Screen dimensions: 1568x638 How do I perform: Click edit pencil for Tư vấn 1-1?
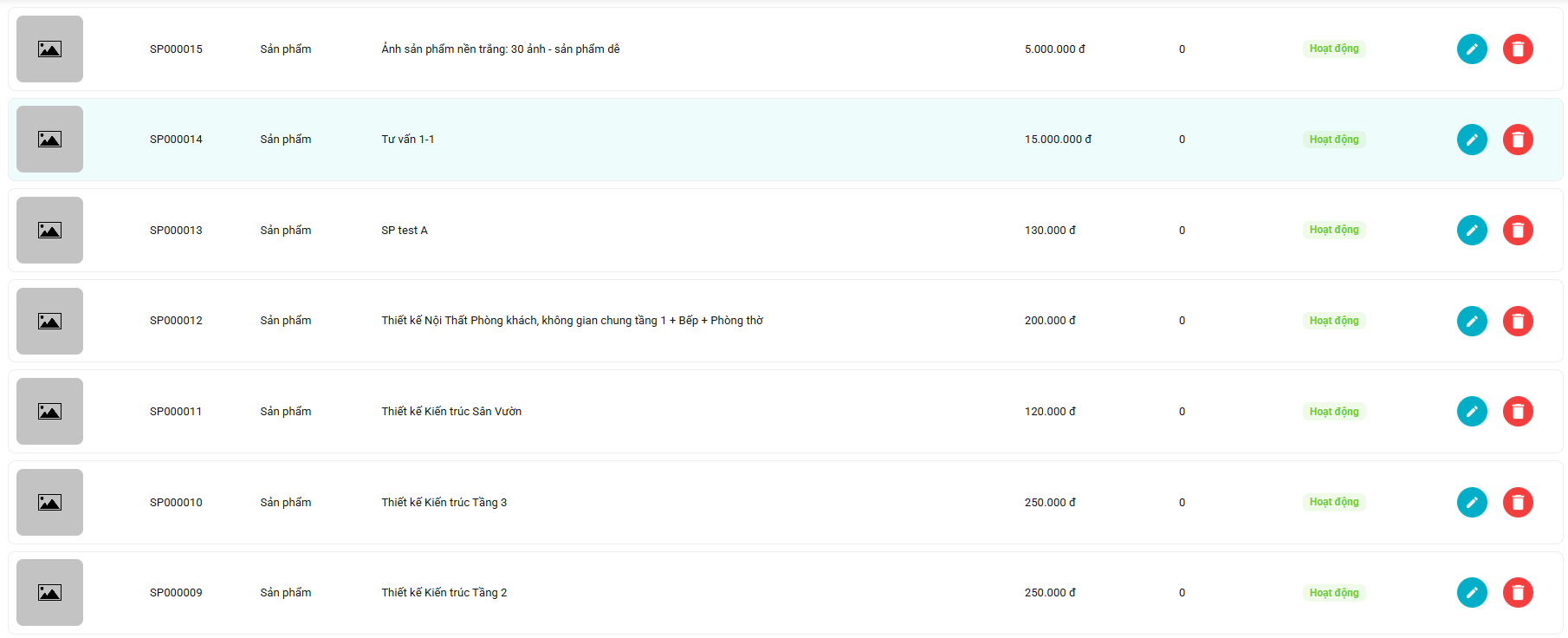point(1472,140)
